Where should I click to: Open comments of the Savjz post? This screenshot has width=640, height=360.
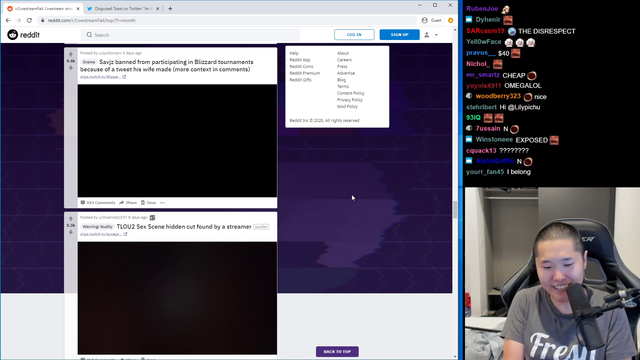tap(98, 202)
